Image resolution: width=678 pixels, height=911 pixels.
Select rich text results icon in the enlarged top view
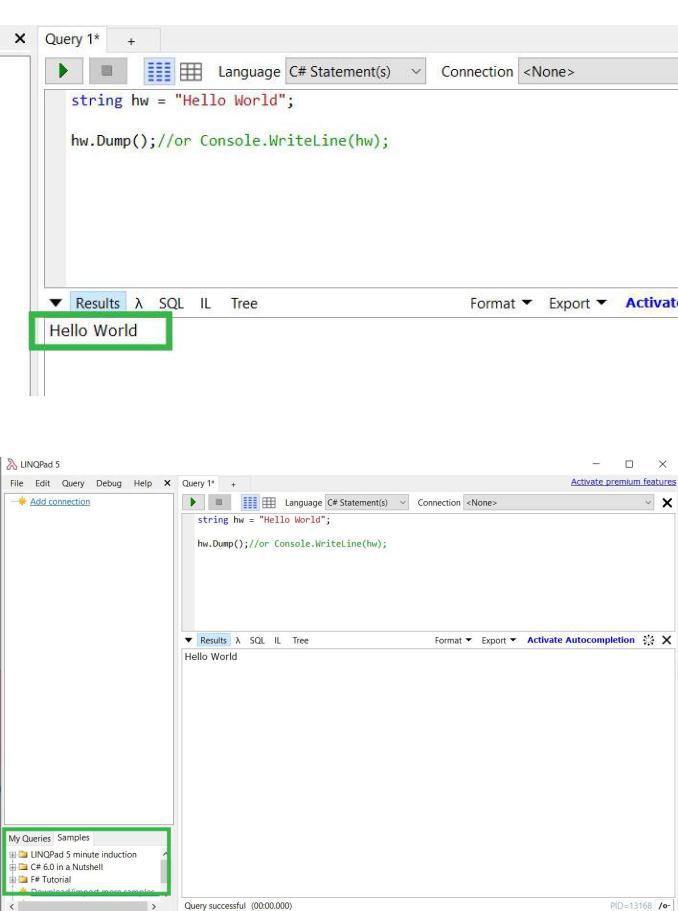click(x=159, y=71)
